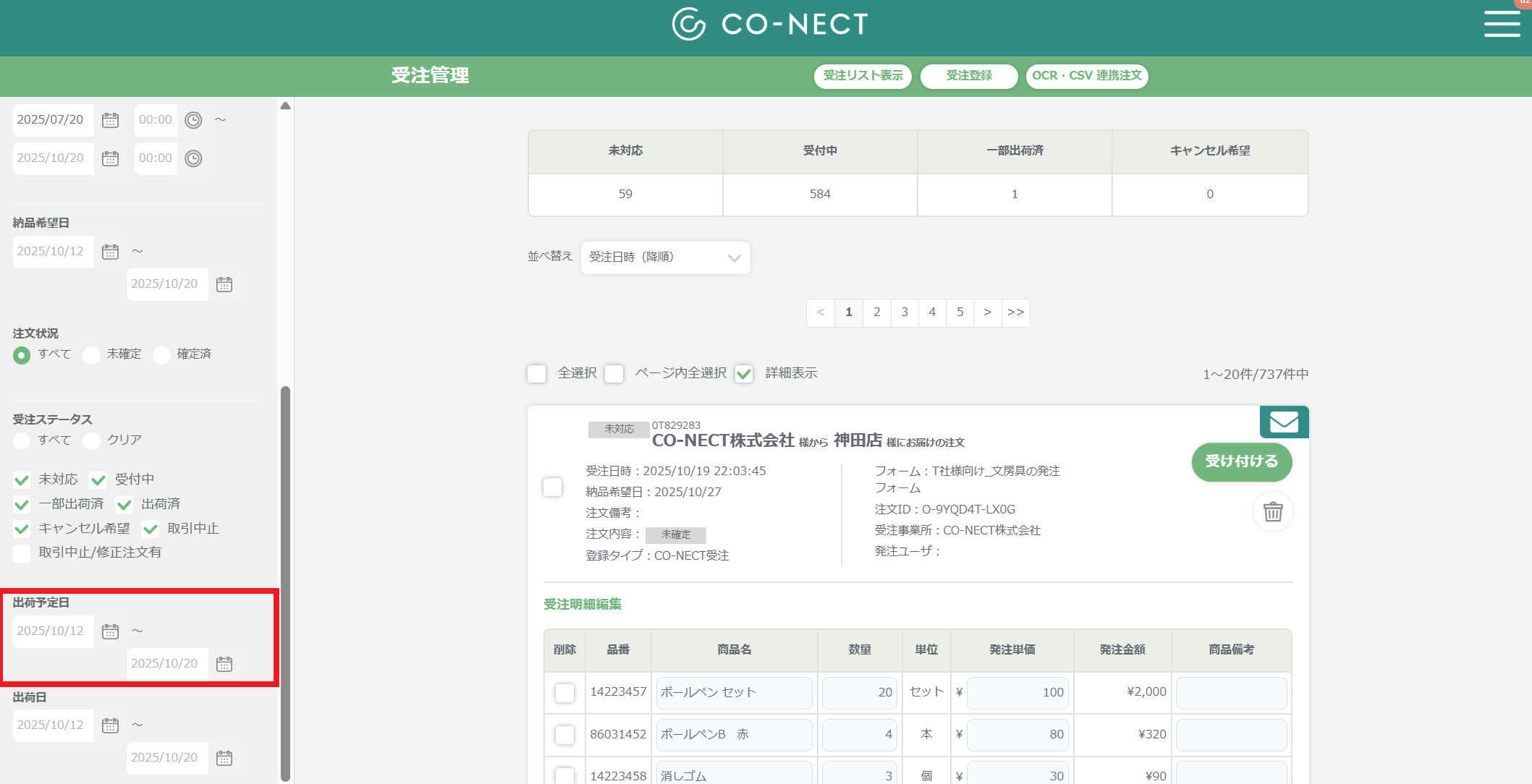Select すべて under 受注ステータス

pos(22,441)
